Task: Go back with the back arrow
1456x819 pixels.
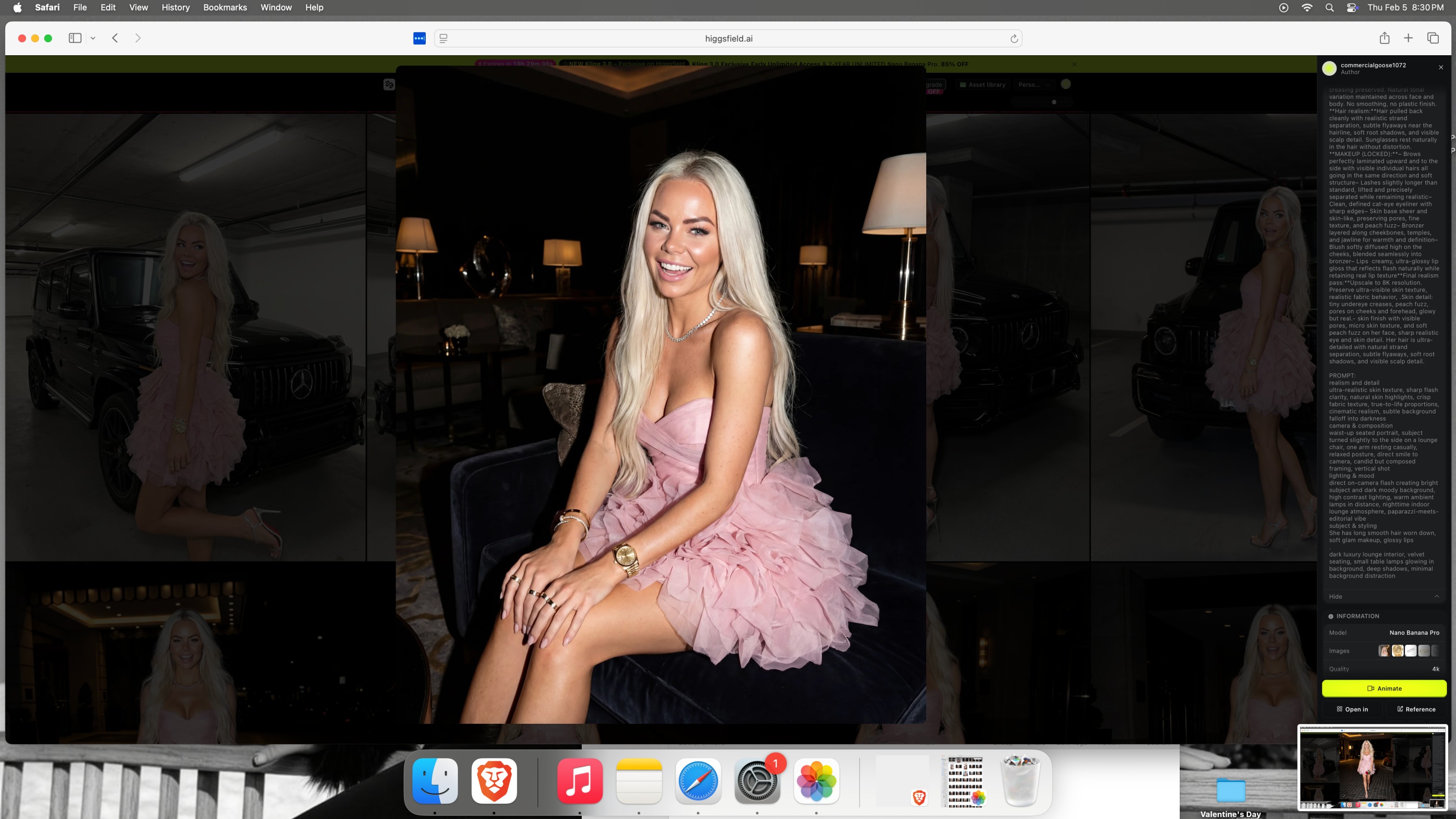Action: tap(115, 39)
